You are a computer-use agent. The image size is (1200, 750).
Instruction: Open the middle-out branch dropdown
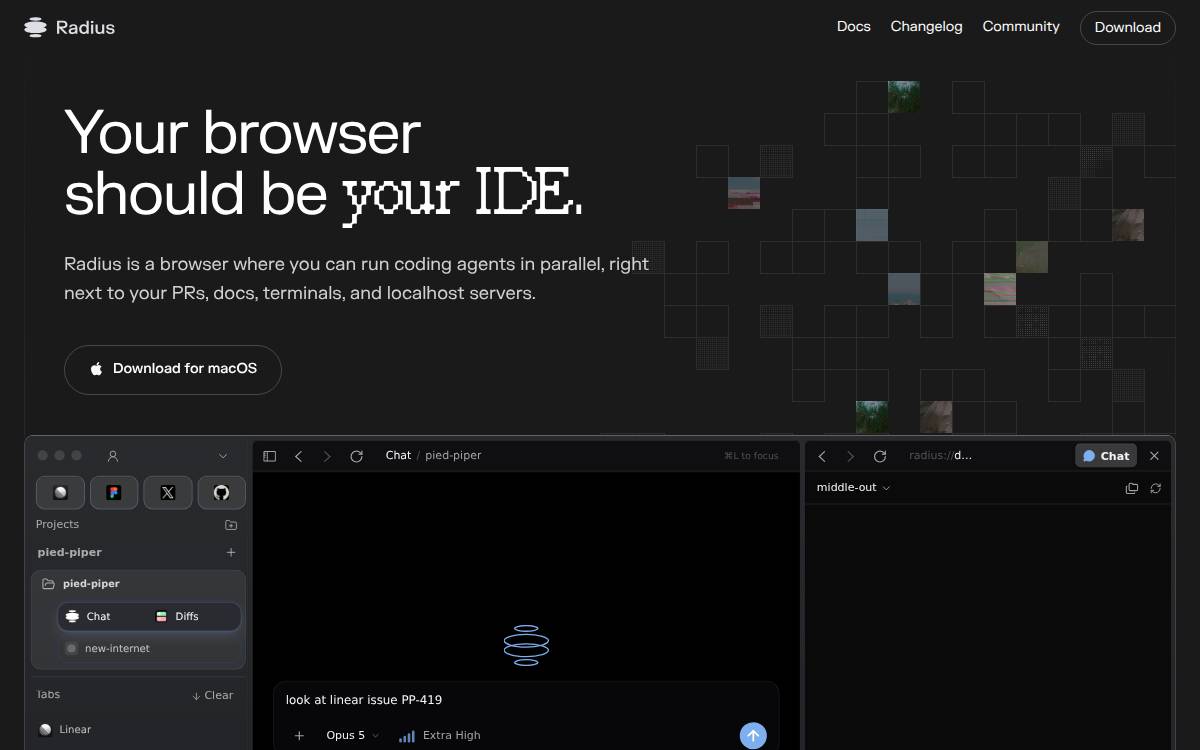853,488
